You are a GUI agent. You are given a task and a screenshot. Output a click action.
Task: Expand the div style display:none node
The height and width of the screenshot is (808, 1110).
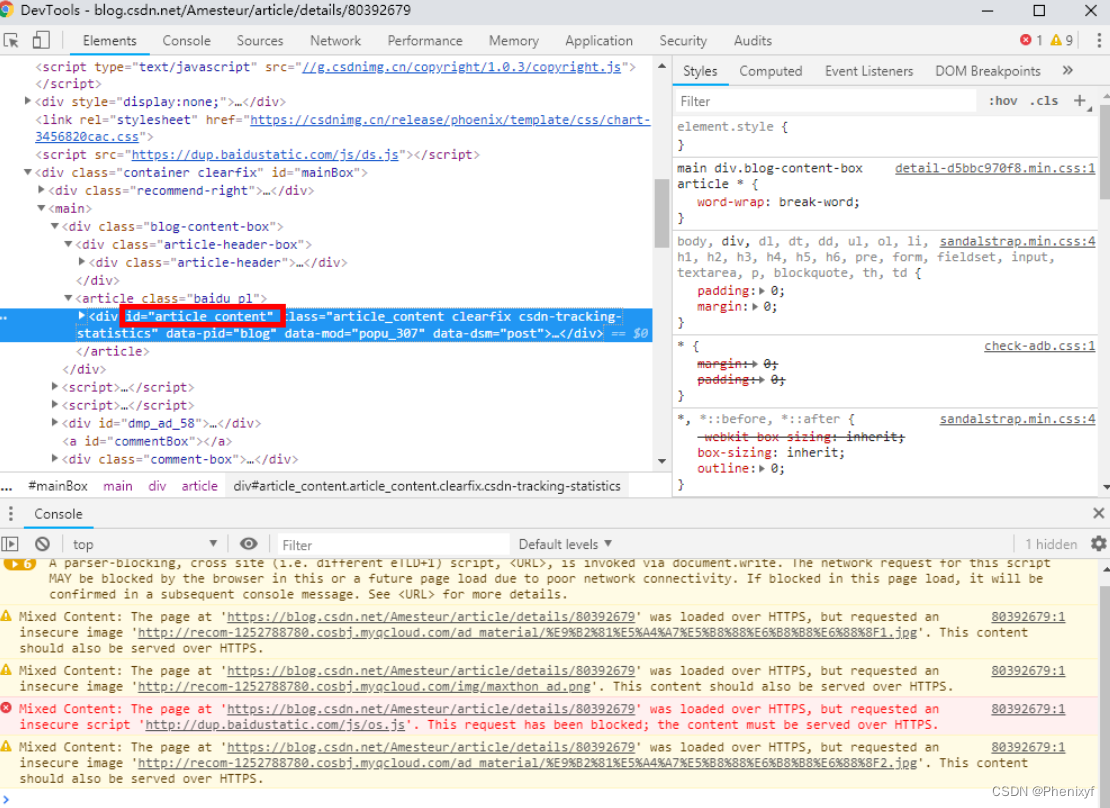point(28,101)
